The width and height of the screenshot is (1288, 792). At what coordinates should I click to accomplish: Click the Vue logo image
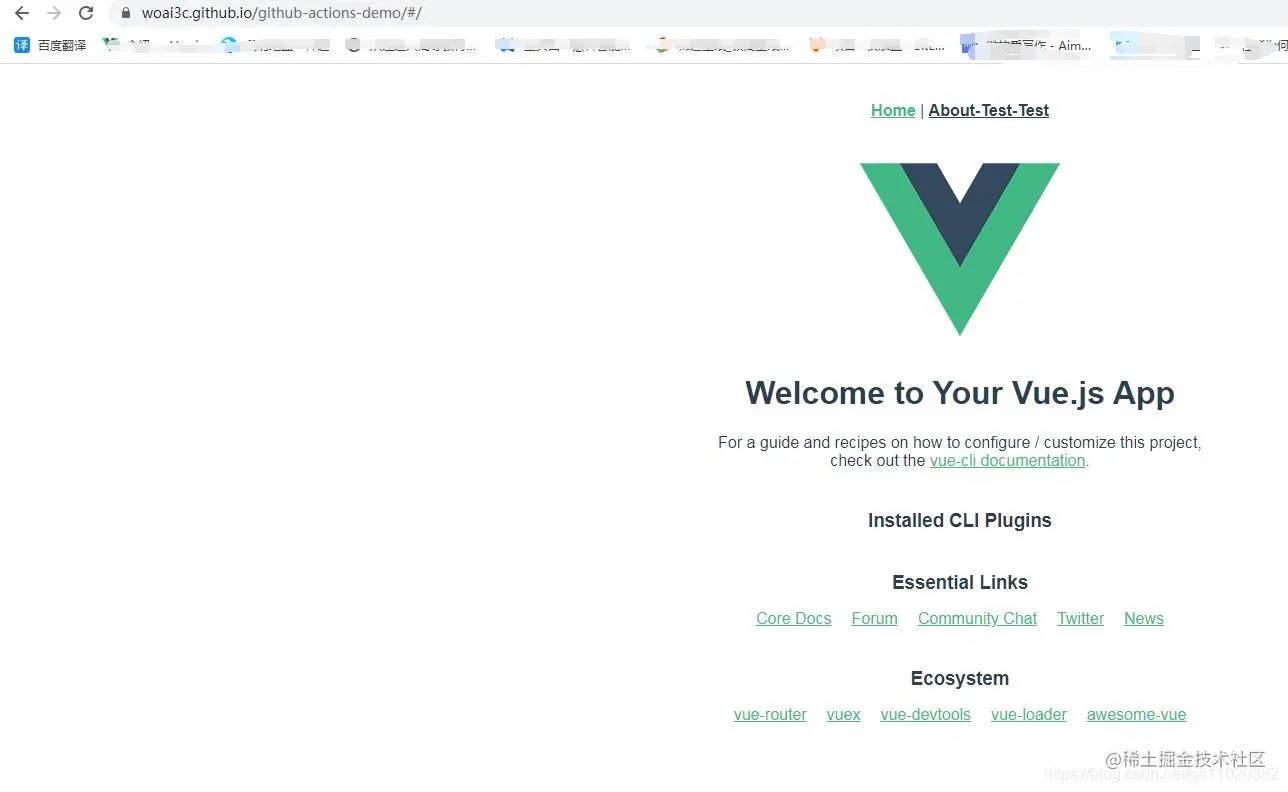[960, 249]
